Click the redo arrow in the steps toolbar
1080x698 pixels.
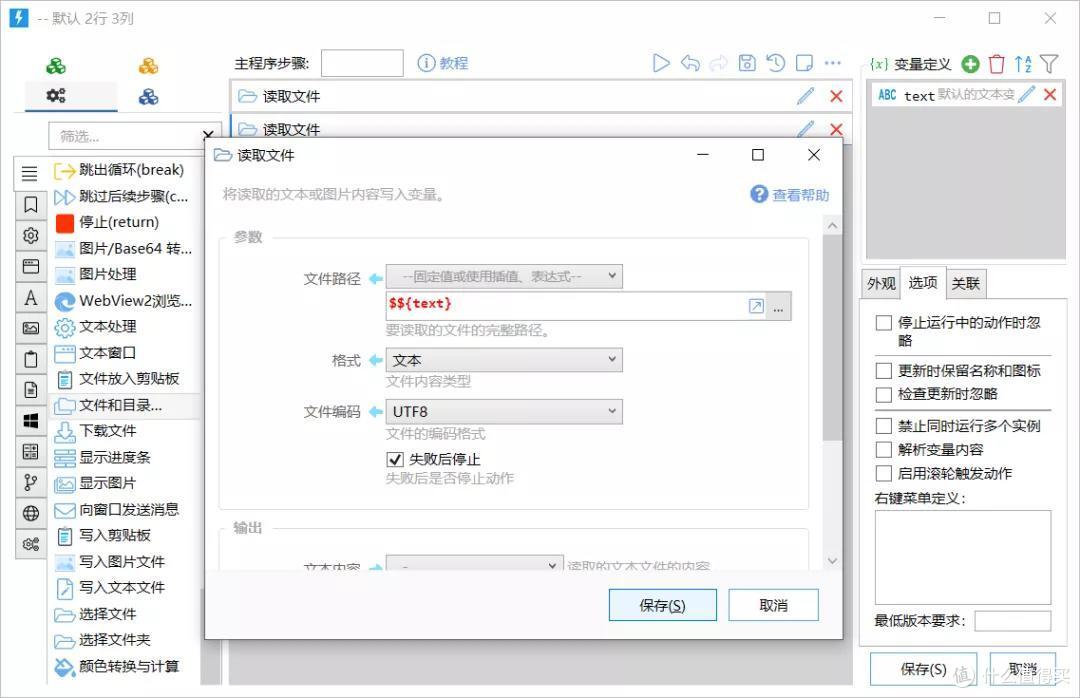(718, 63)
